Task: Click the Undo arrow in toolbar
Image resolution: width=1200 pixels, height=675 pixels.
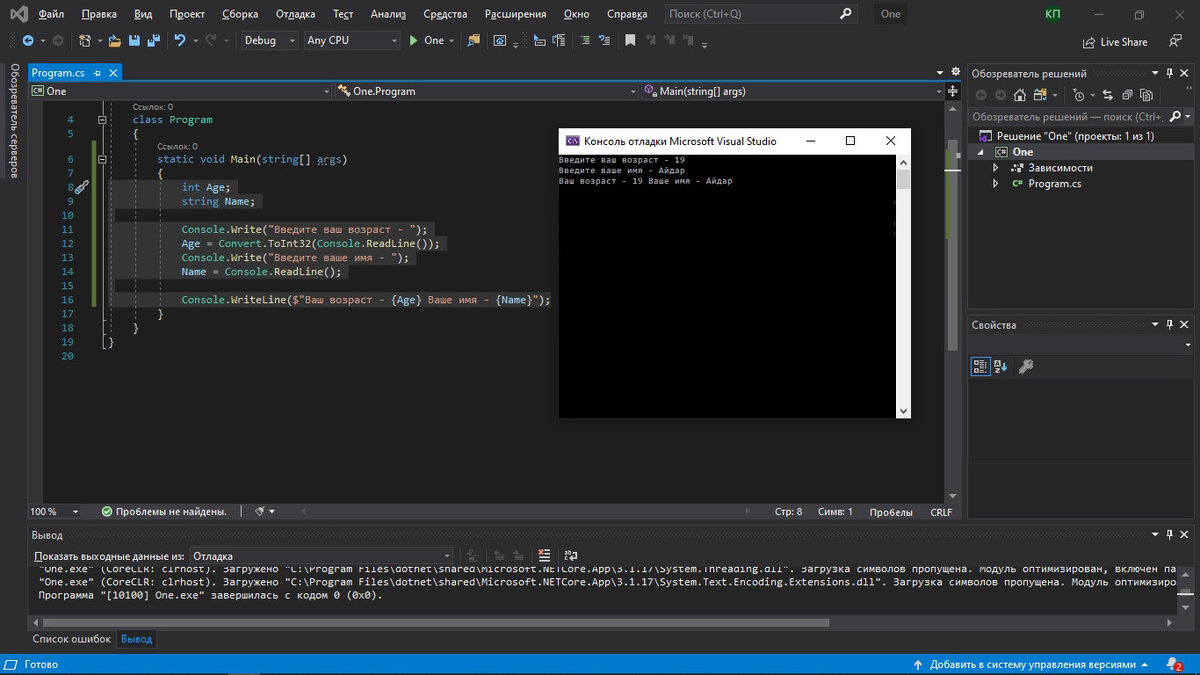Action: tap(180, 41)
